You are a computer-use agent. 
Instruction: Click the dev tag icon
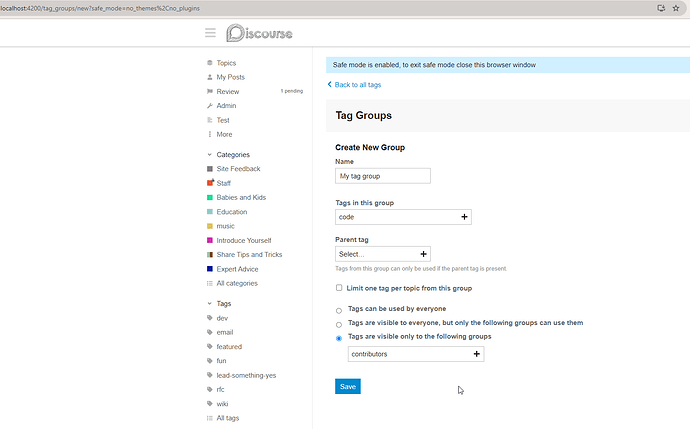click(210, 318)
